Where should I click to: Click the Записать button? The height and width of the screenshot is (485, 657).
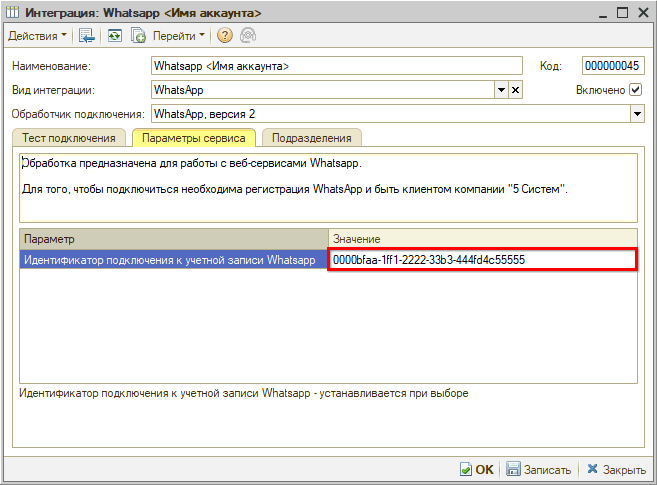coord(539,469)
